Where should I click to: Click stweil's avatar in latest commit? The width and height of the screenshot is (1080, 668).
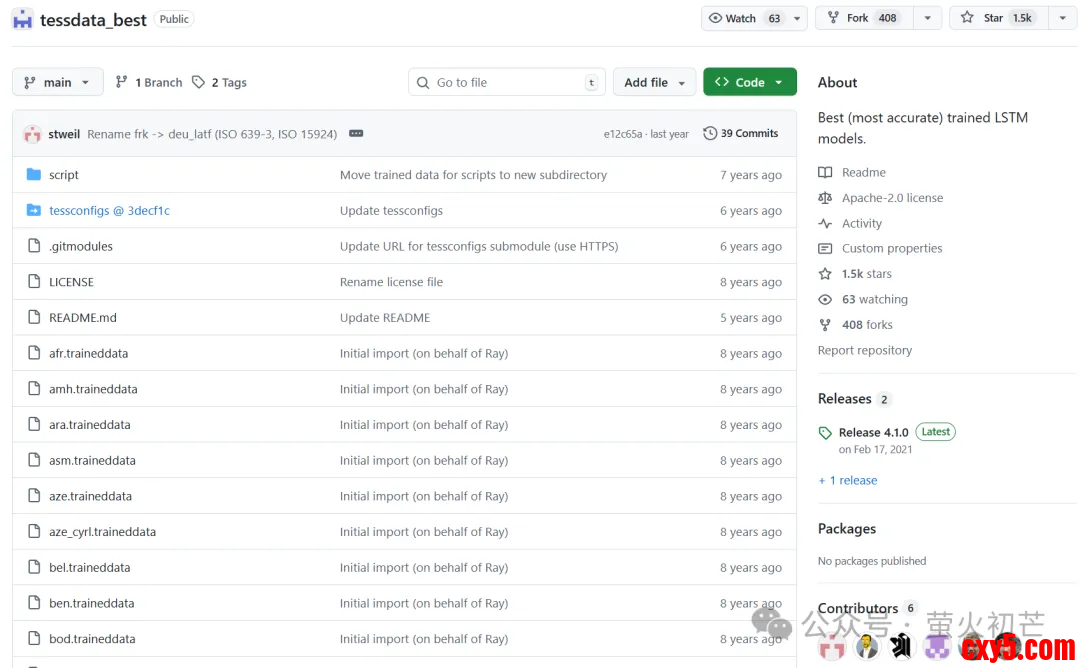[x=33, y=134]
